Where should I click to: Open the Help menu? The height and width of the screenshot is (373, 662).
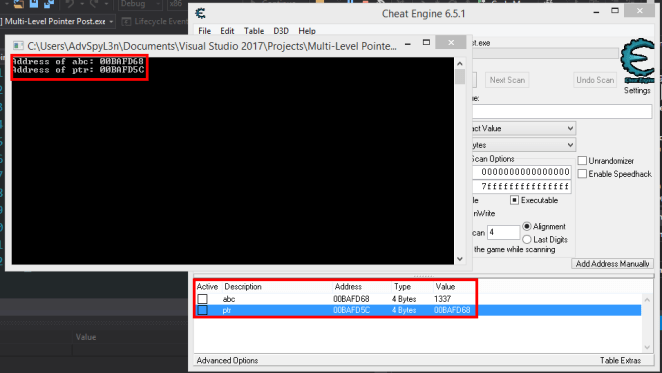[x=307, y=31]
